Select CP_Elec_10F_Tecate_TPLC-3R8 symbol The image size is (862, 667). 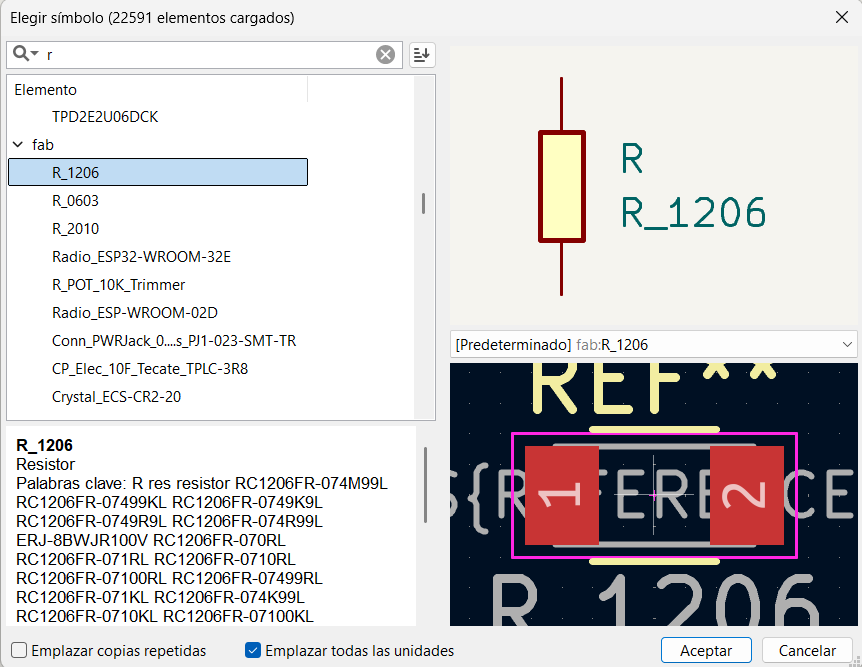click(x=150, y=369)
